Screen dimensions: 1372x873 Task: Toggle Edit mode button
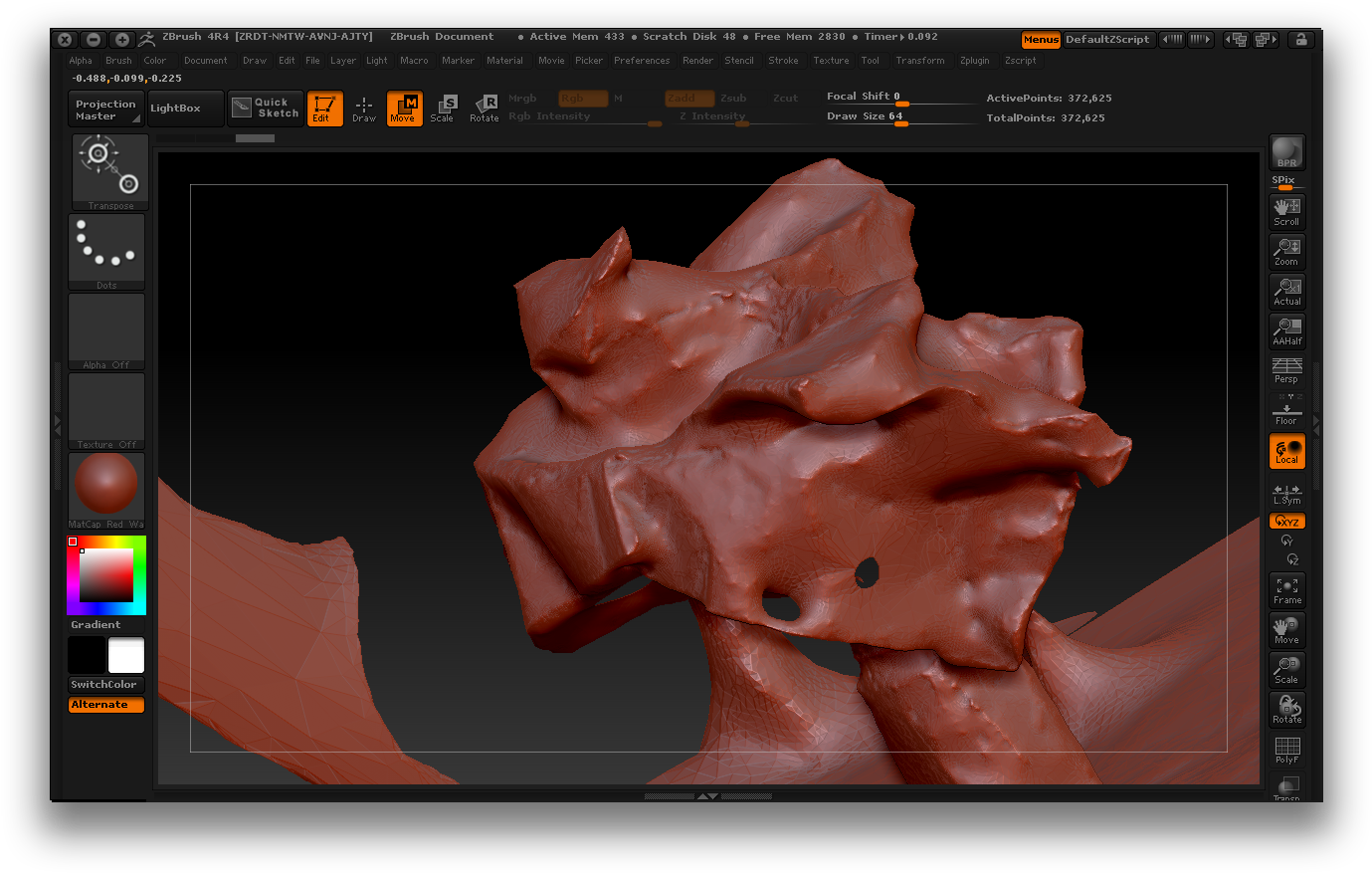[325, 109]
